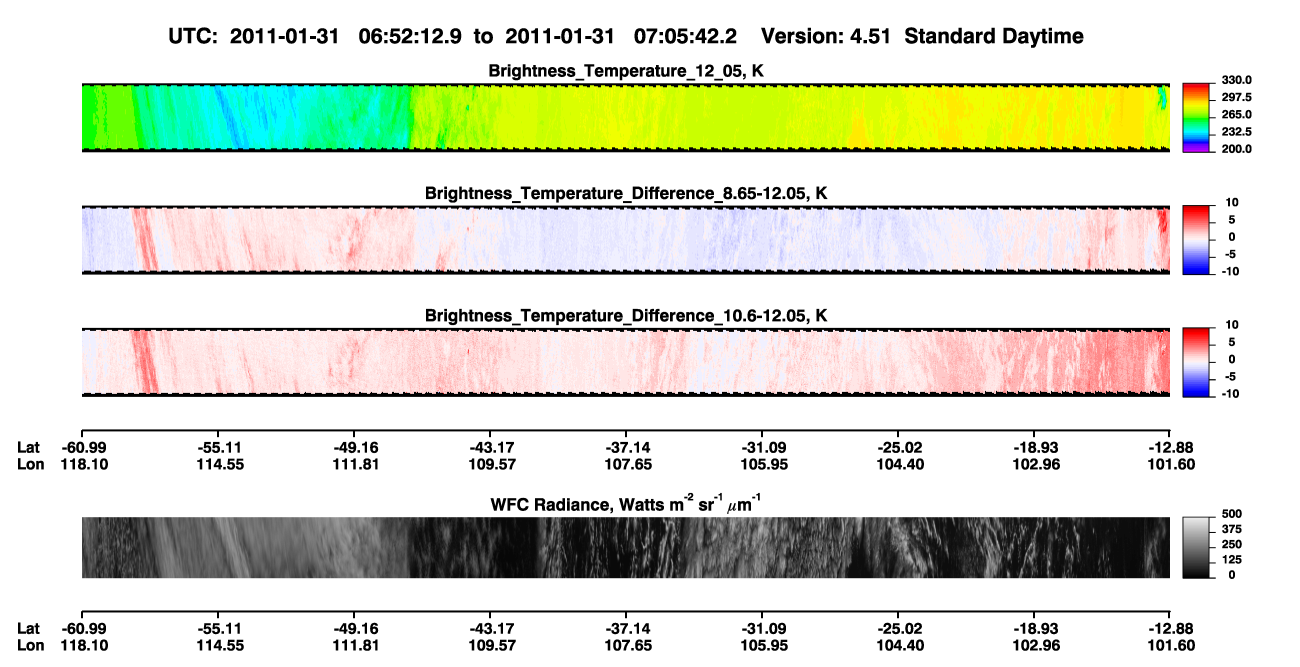Viewport: 1300px width, 667px height.
Task: Click longitude 107.65 under the WFC Radiance panel
Action: (626, 646)
